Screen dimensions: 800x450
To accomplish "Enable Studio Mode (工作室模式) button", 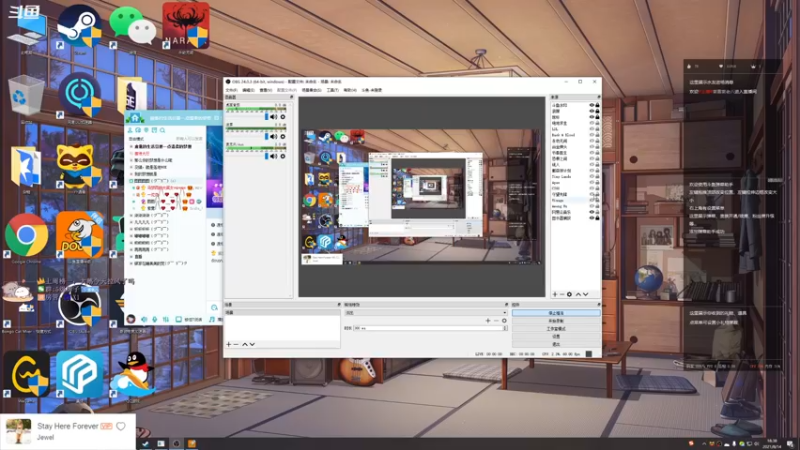I will tap(556, 329).
